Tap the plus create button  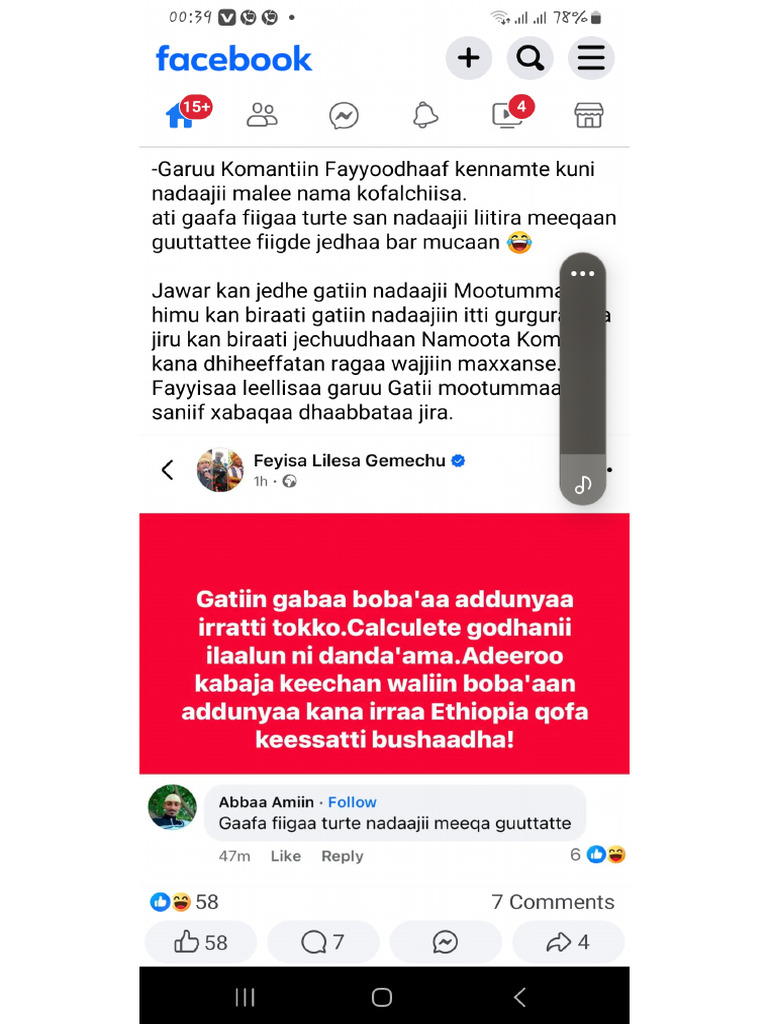(468, 58)
